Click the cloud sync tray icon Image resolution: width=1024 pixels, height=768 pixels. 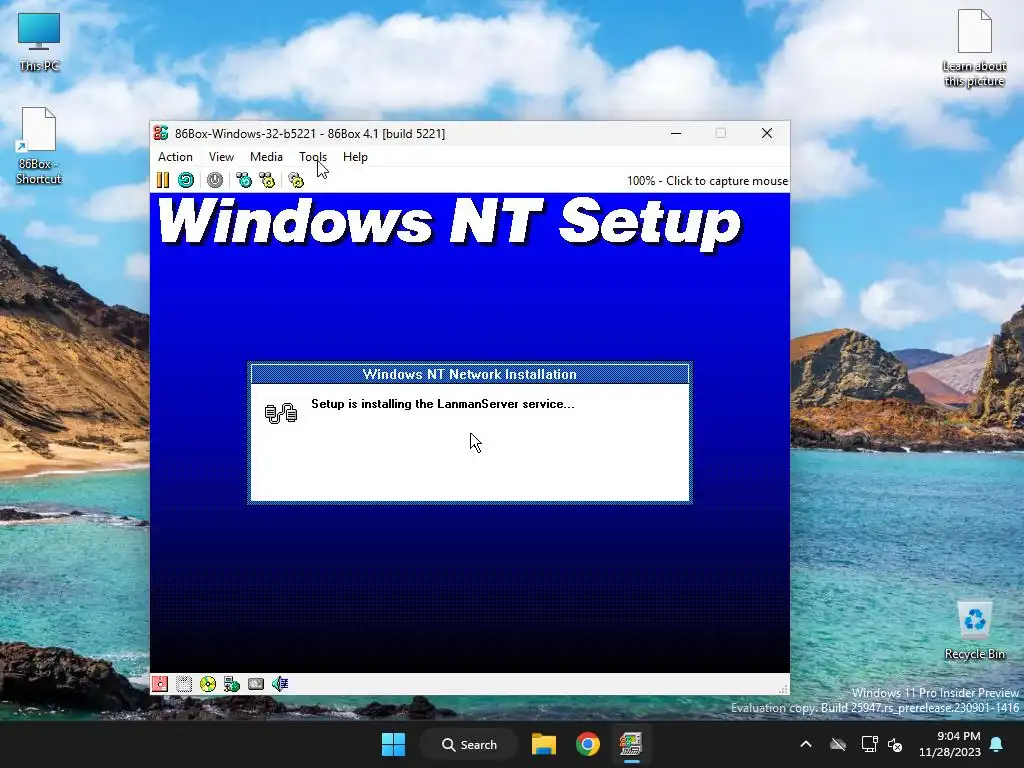838,744
